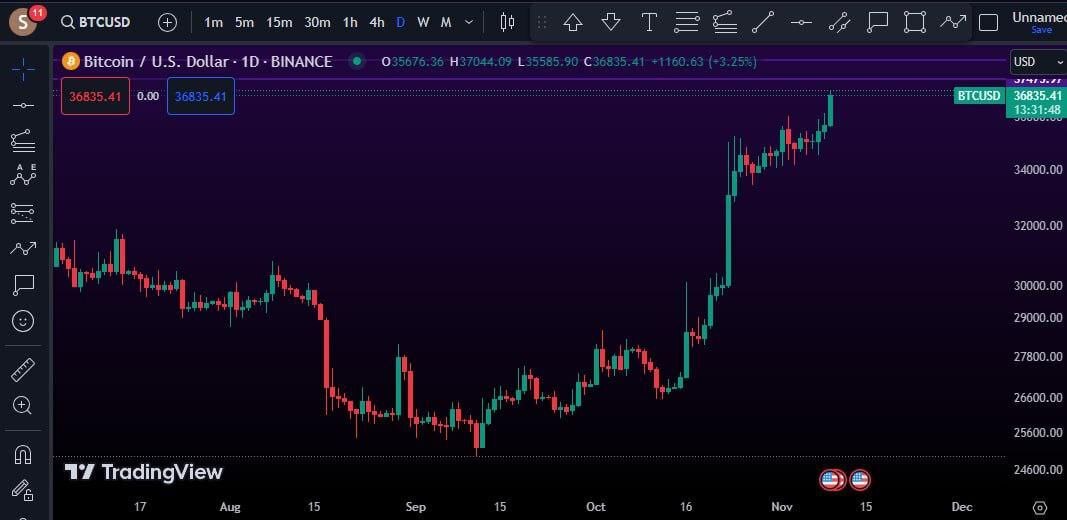Open the candlestick chart type selector

(x=507, y=22)
